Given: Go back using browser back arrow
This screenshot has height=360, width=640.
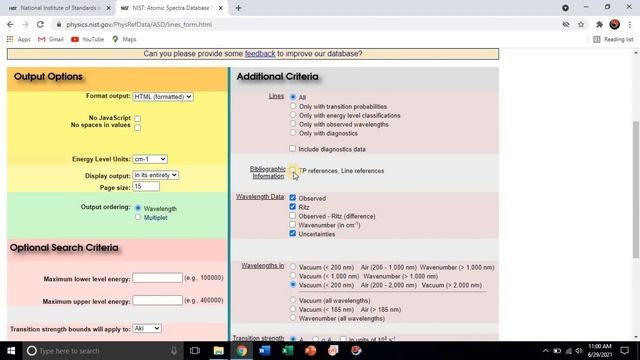Looking at the screenshot, I should pyautogui.click(x=10, y=24).
